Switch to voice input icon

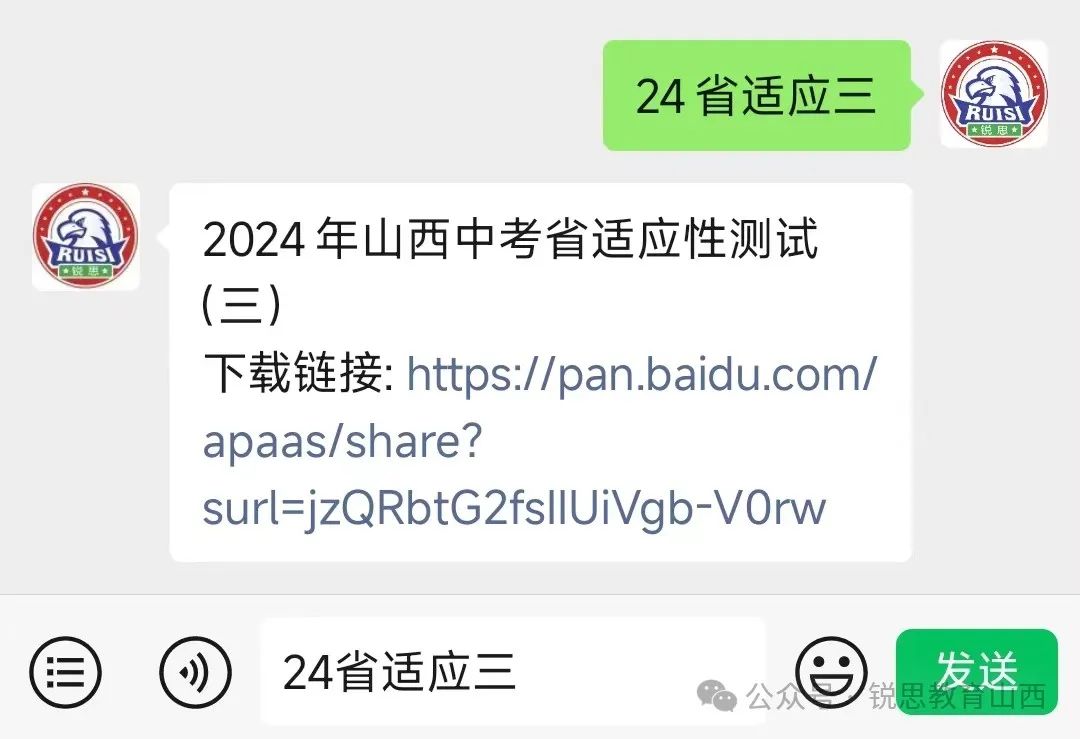pyautogui.click(x=195, y=672)
